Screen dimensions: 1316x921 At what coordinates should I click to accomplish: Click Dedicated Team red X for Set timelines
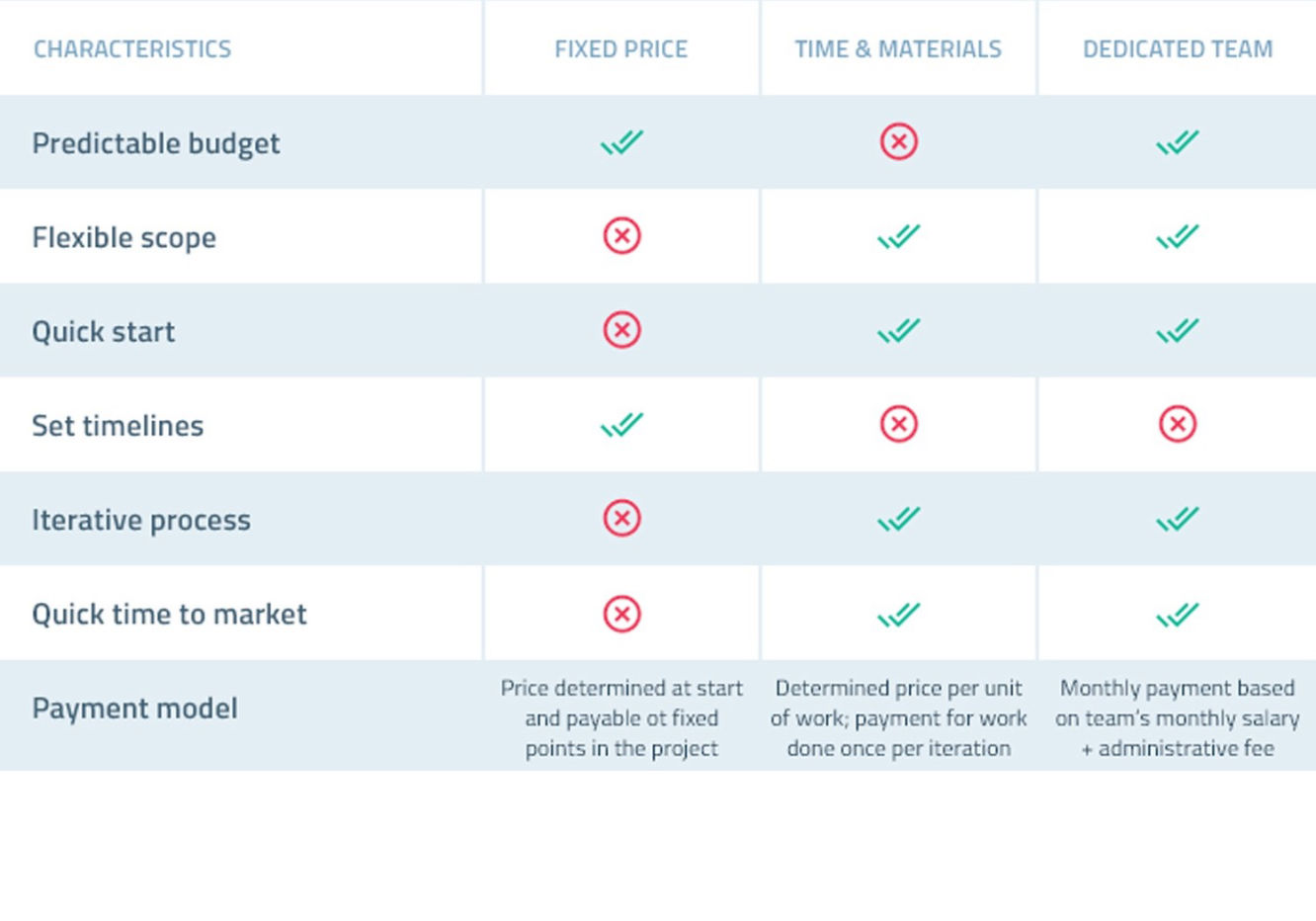pos(1178,424)
